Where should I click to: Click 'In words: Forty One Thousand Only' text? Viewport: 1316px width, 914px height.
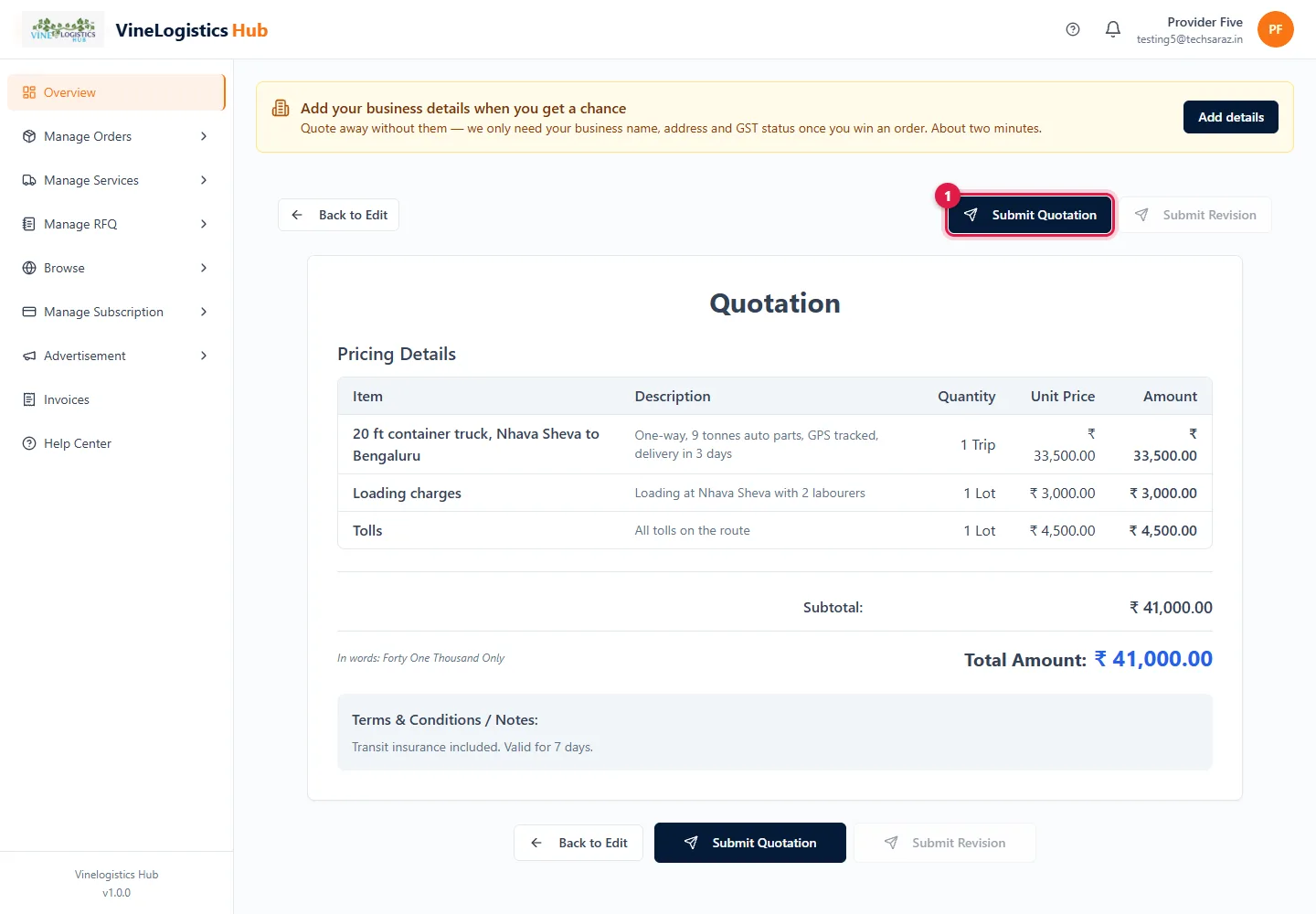420,658
